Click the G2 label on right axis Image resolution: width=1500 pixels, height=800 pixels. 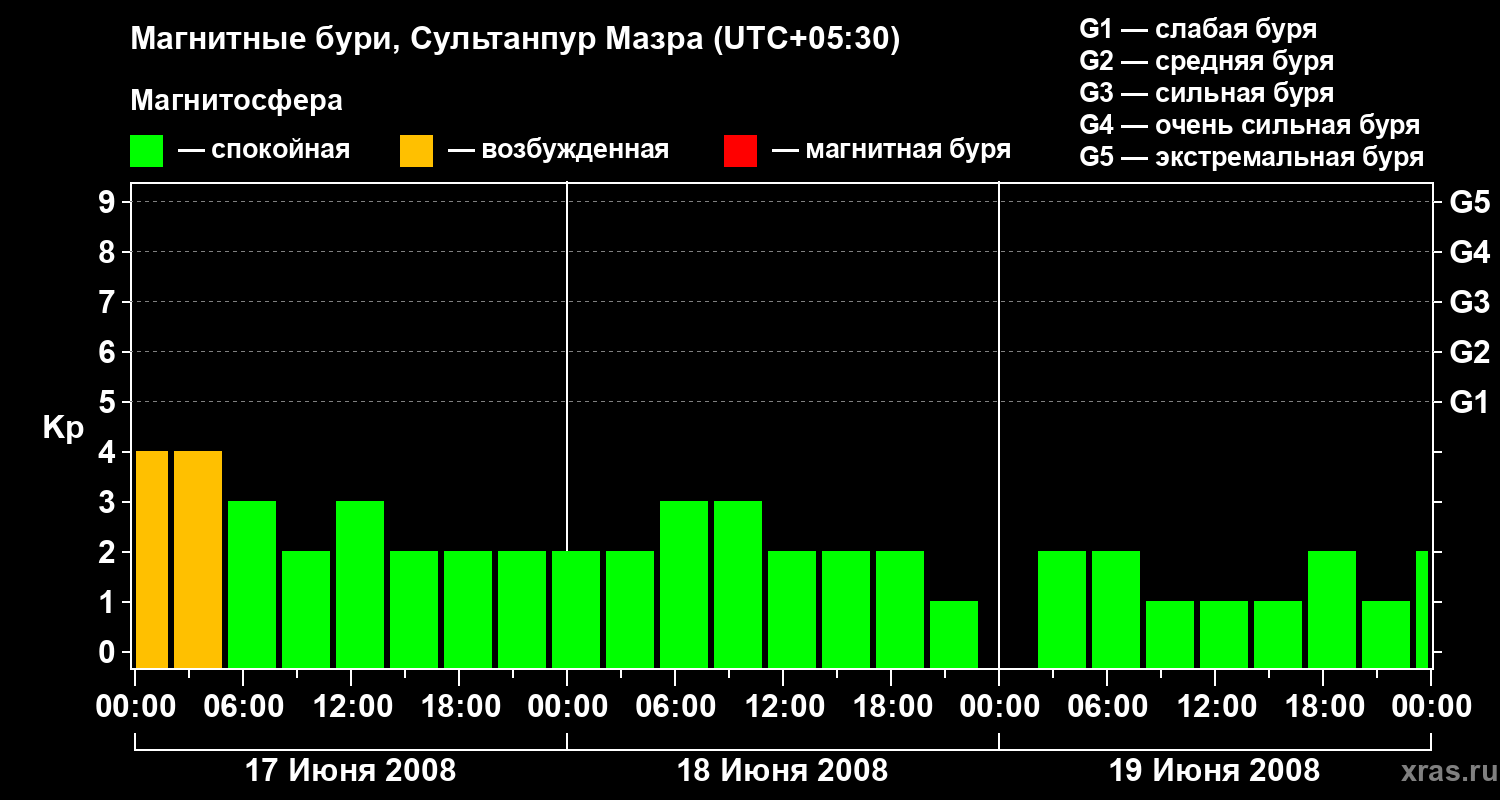(1470, 352)
